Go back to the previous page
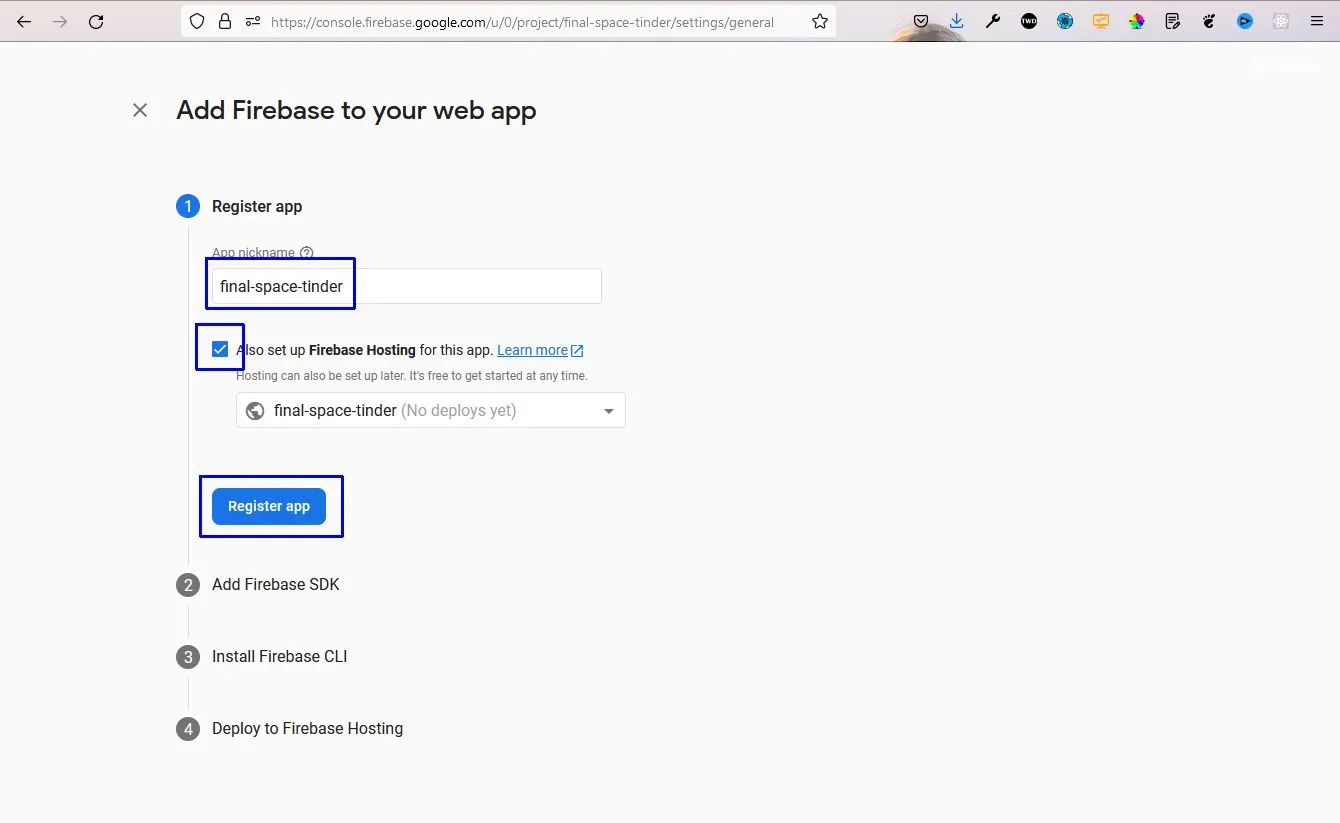This screenshot has width=1340, height=823. point(24,21)
